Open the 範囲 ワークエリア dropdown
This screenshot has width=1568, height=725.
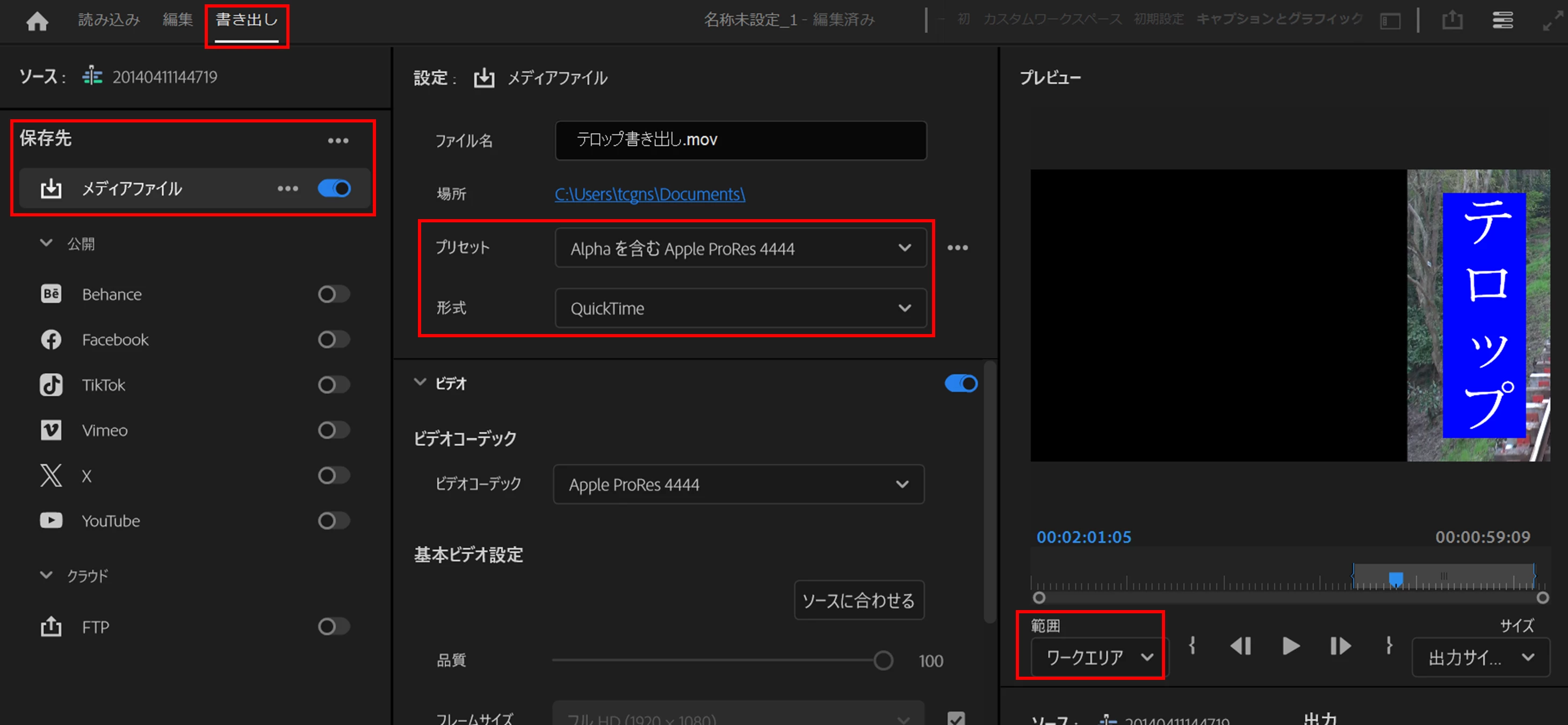(1099, 657)
